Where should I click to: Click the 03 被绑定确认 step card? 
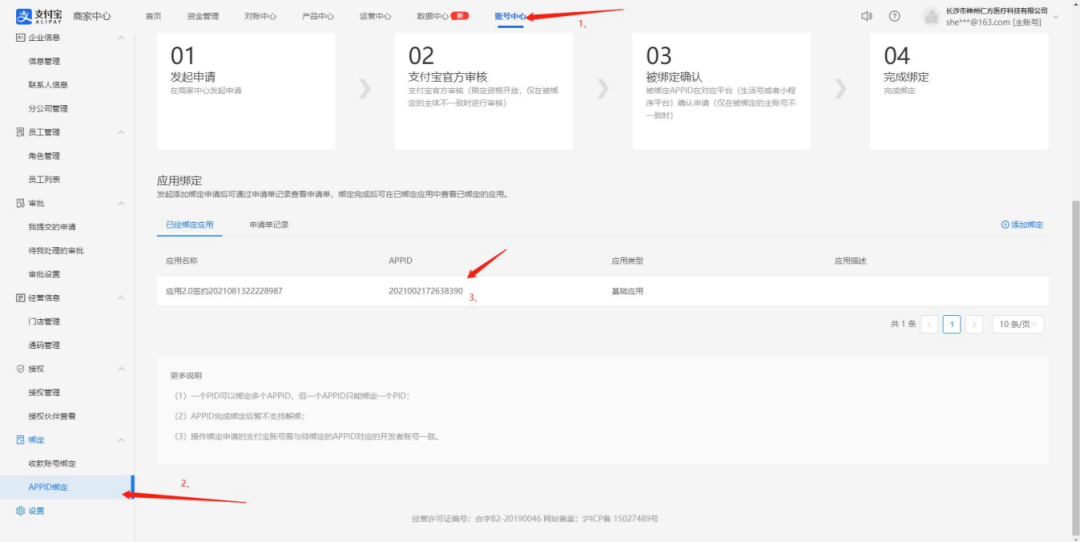(x=721, y=91)
